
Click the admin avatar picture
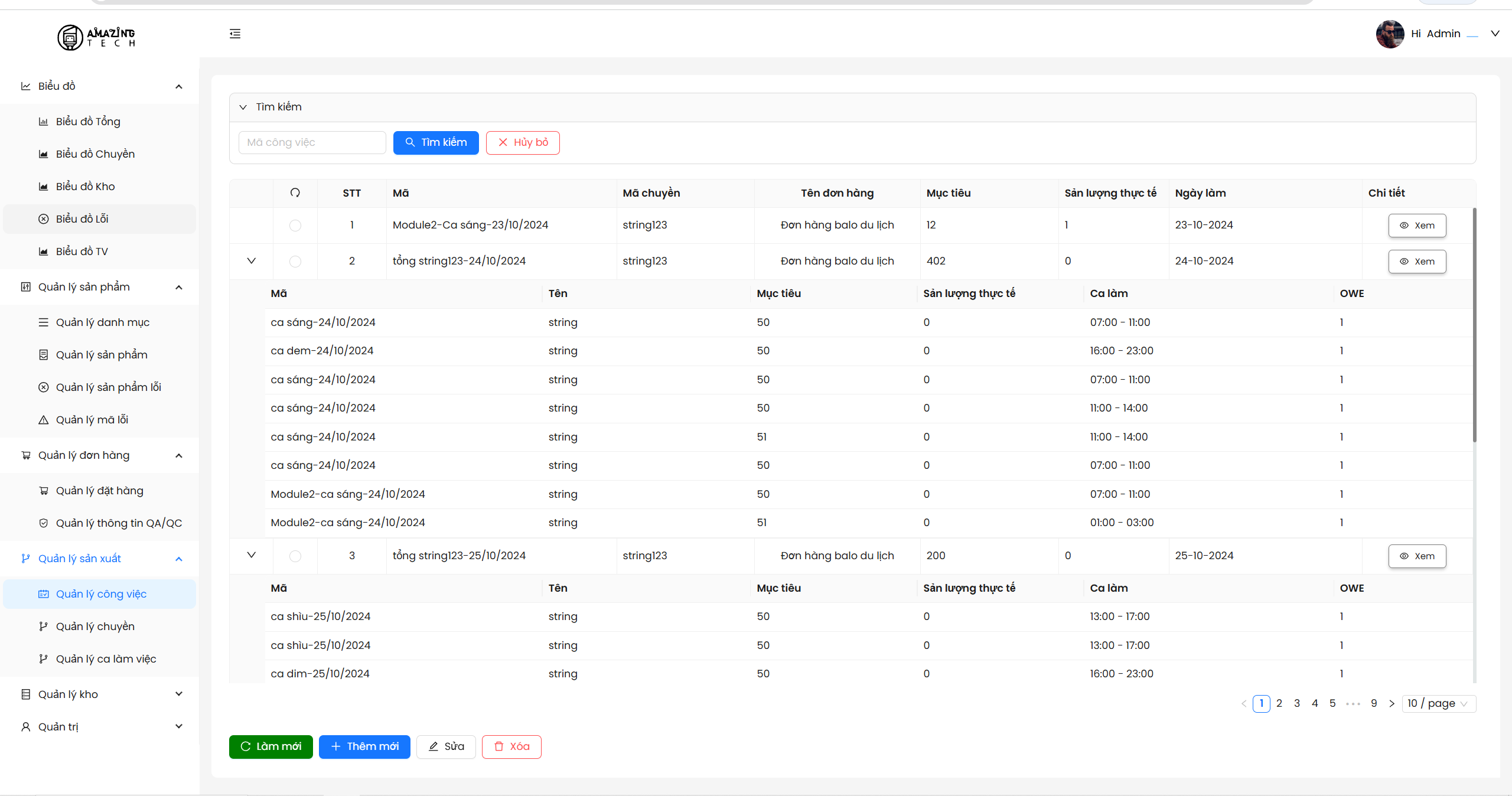(x=1390, y=34)
